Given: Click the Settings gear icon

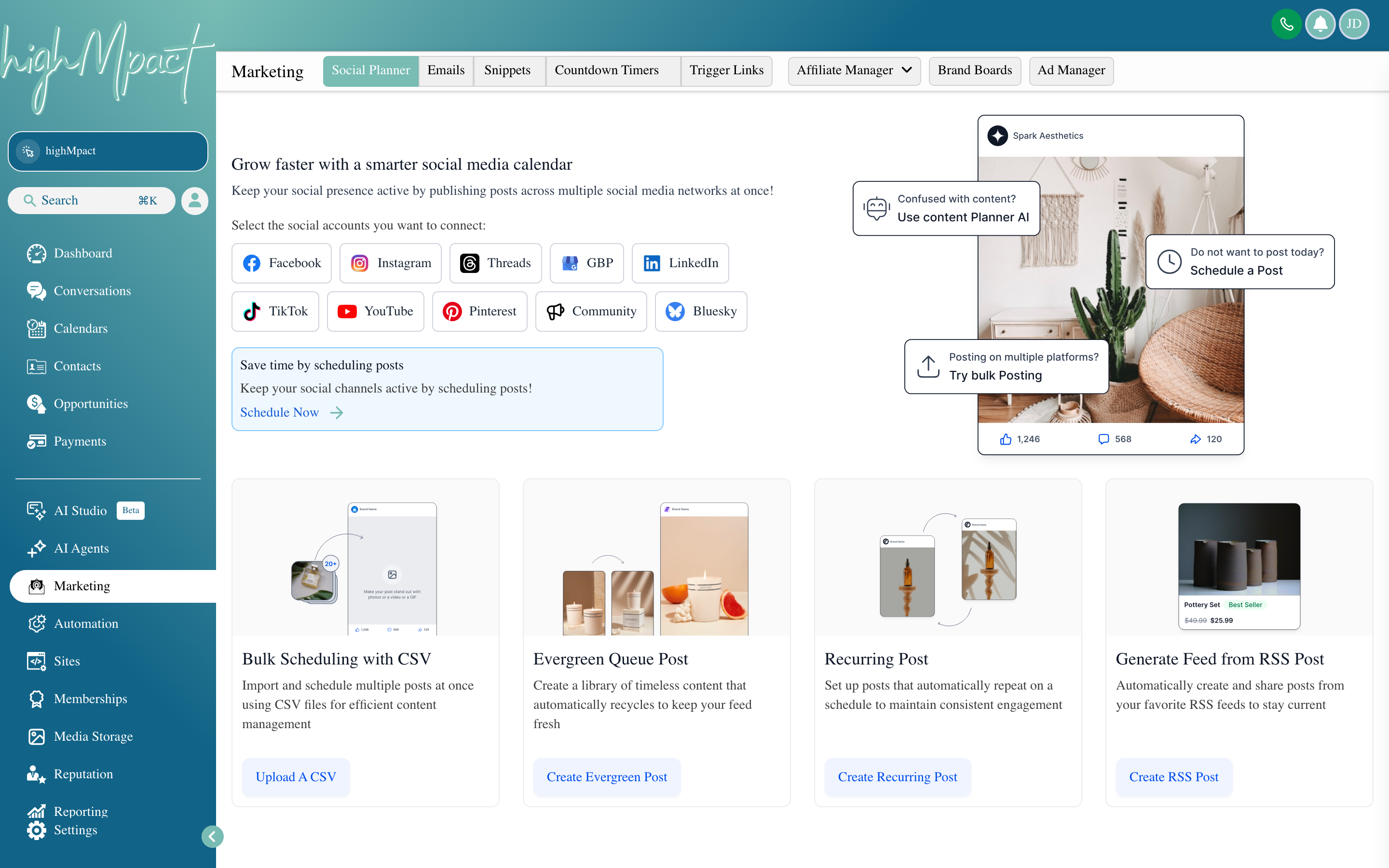Looking at the screenshot, I should tap(36, 830).
